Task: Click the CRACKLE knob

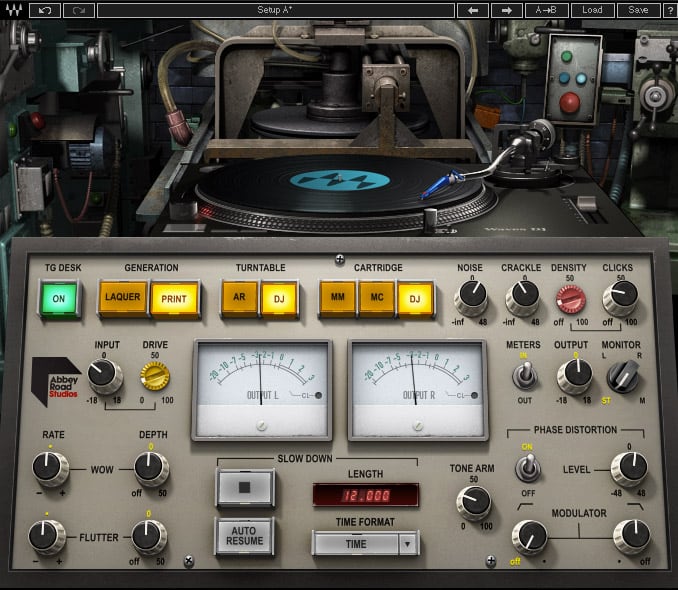Action: tap(523, 297)
